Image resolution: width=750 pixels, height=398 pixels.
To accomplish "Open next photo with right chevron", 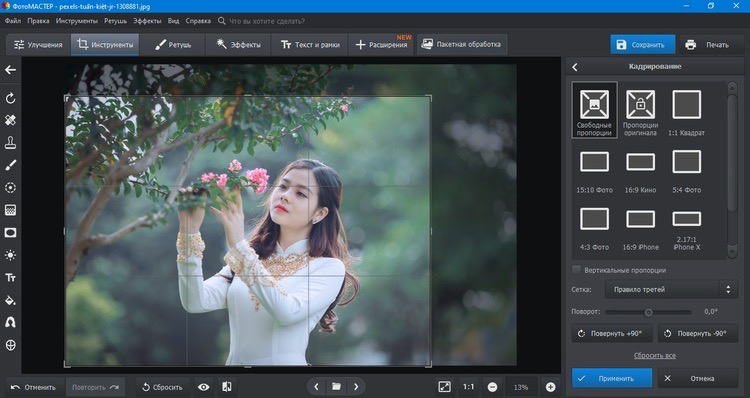I will tap(356, 387).
